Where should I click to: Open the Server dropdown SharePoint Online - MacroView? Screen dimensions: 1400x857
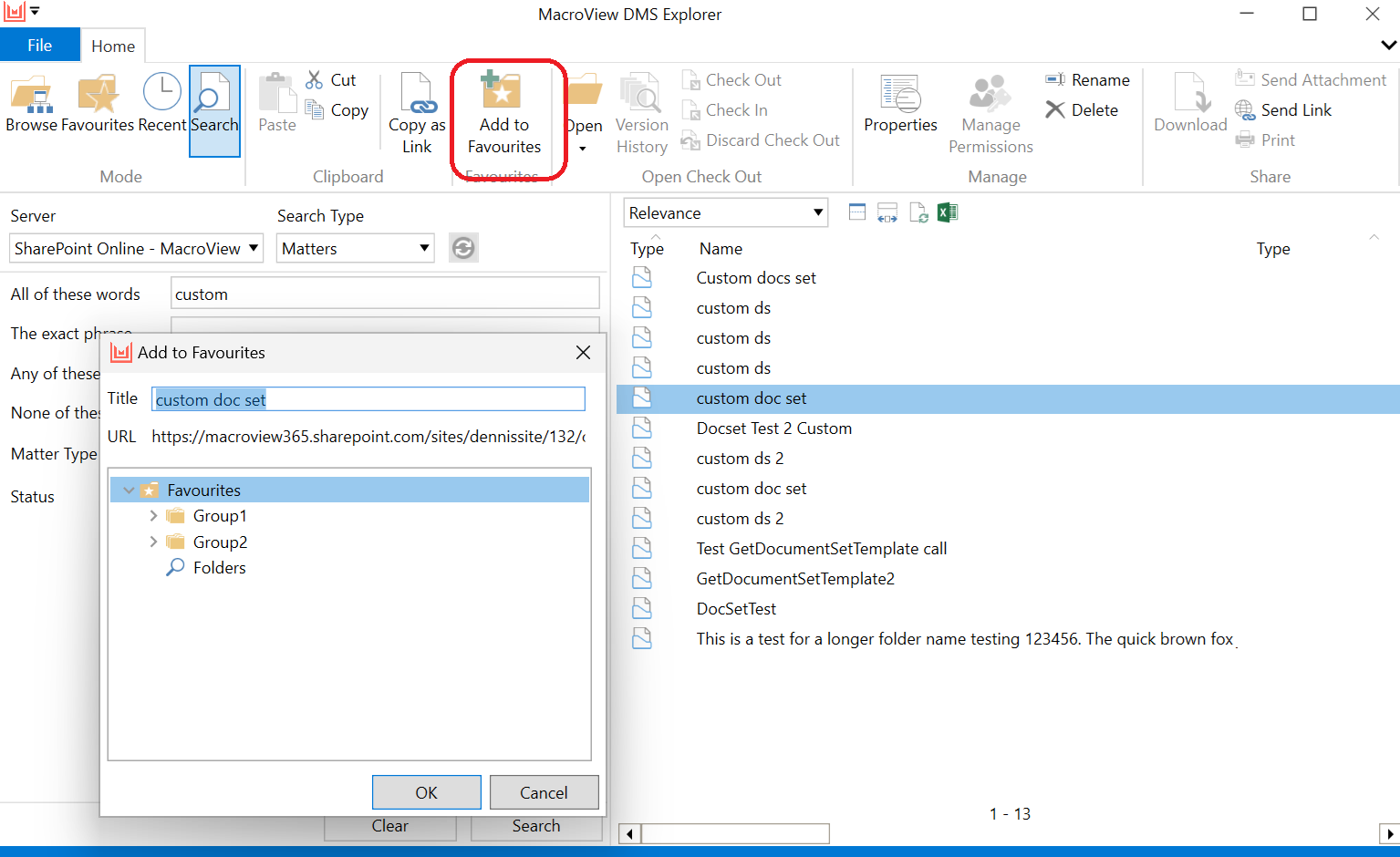pos(137,248)
